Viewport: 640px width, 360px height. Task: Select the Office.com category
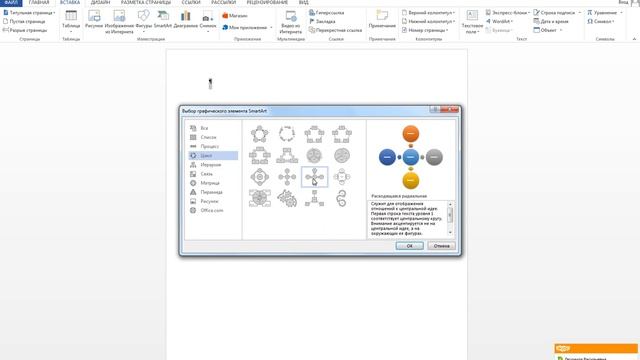pyautogui.click(x=213, y=210)
